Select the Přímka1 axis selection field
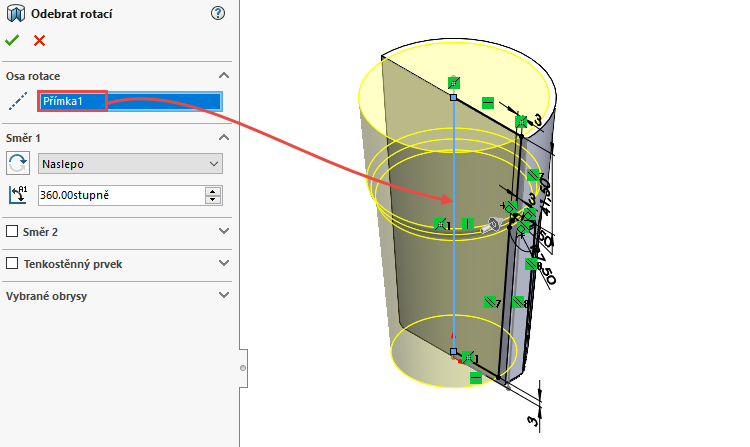 130,101
